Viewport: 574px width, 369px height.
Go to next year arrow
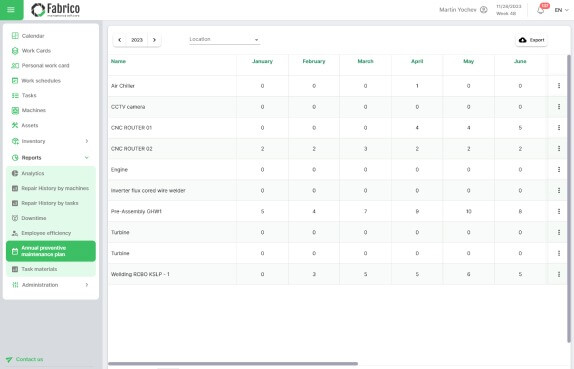tap(154, 40)
